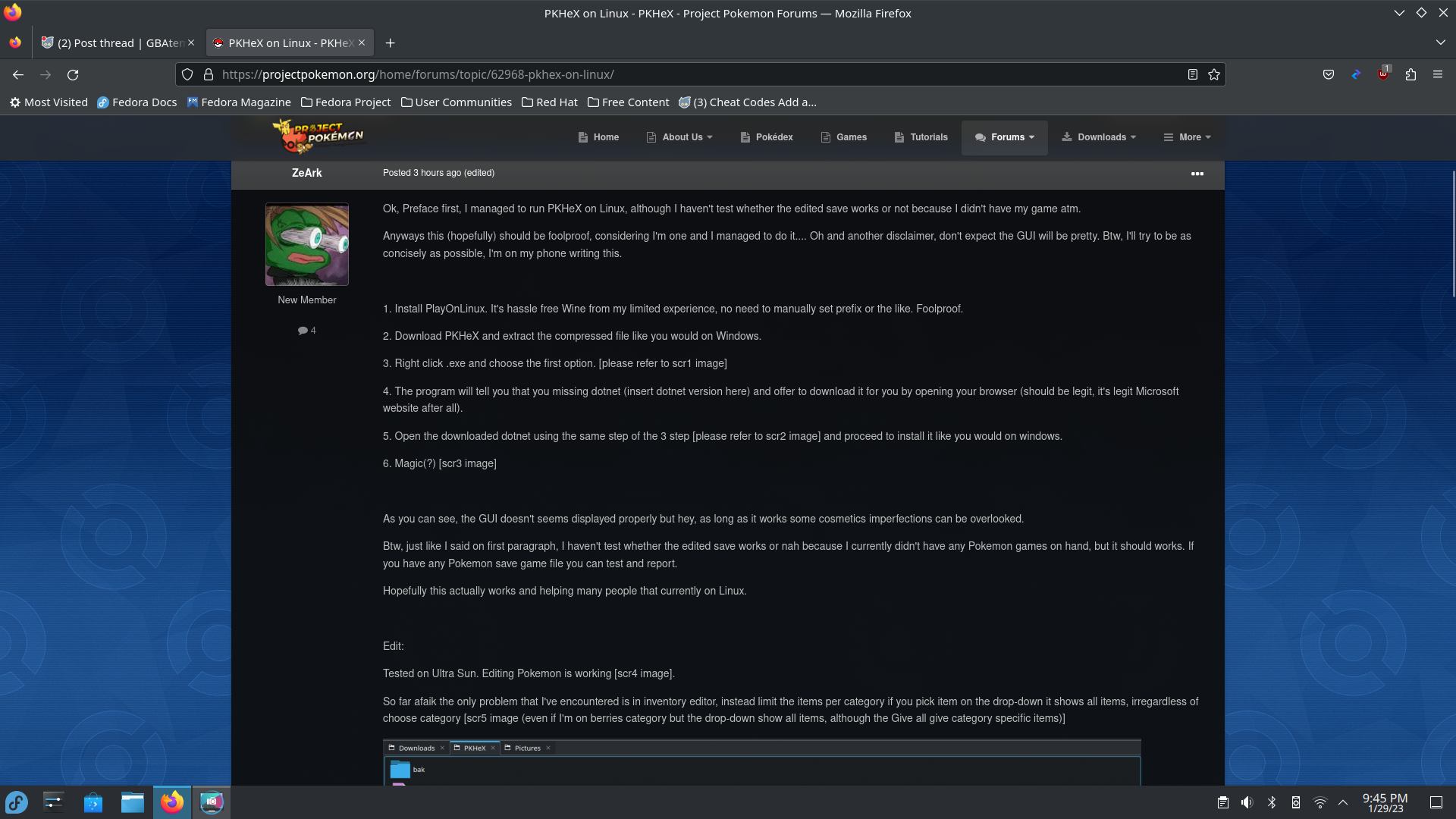Open battery status tray icon
Viewport: 1456px width, 819px height.
(1296, 802)
